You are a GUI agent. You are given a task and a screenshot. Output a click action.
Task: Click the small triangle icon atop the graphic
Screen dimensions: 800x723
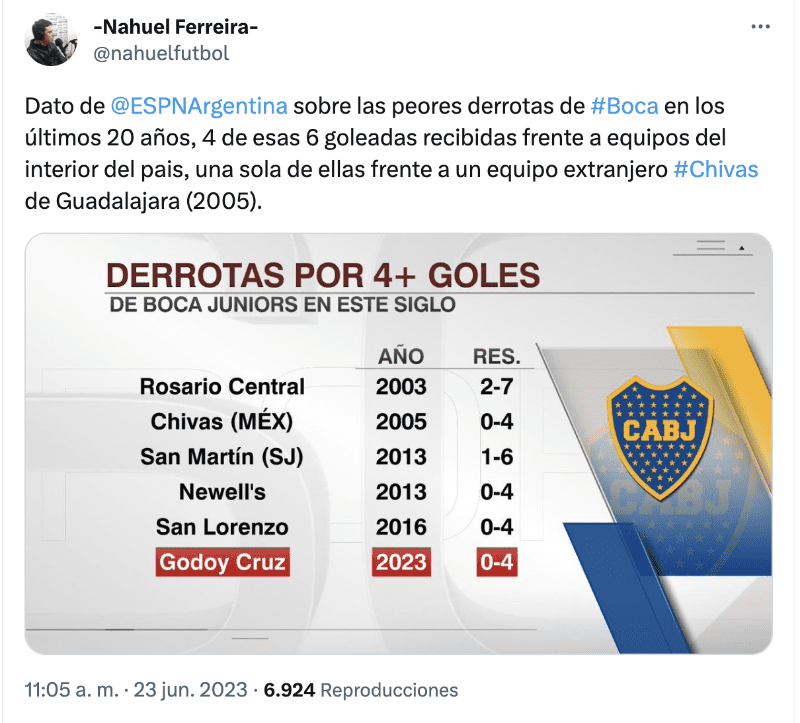[x=741, y=246]
